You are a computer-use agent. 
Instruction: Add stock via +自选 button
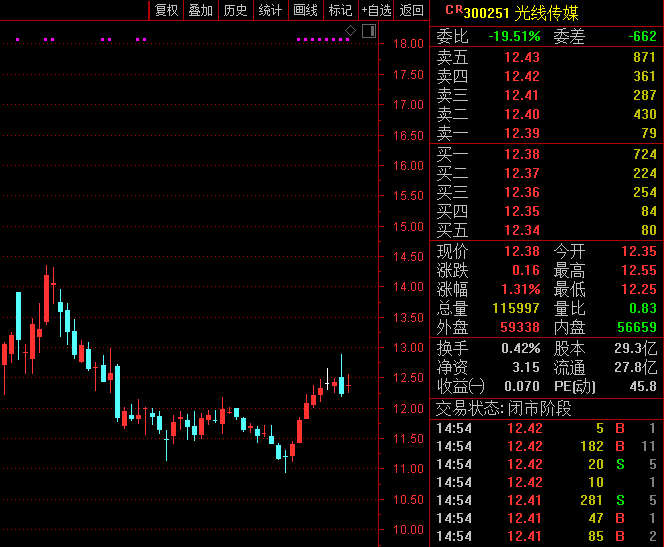[377, 11]
